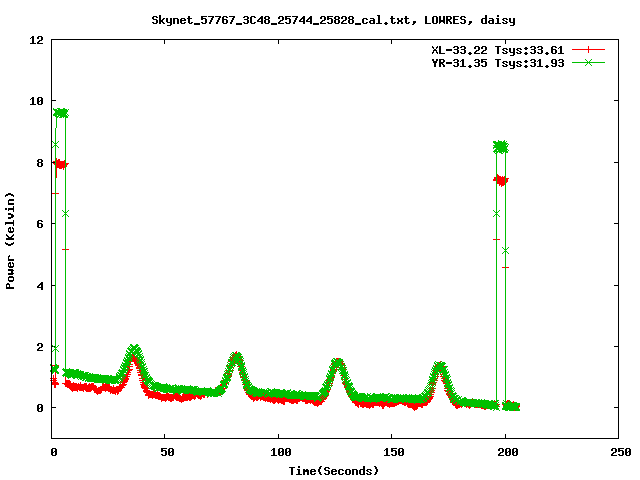Select the XL-33.22 Tsys:33.61 legend label
The height and width of the screenshot is (480, 640).
tap(491, 49)
